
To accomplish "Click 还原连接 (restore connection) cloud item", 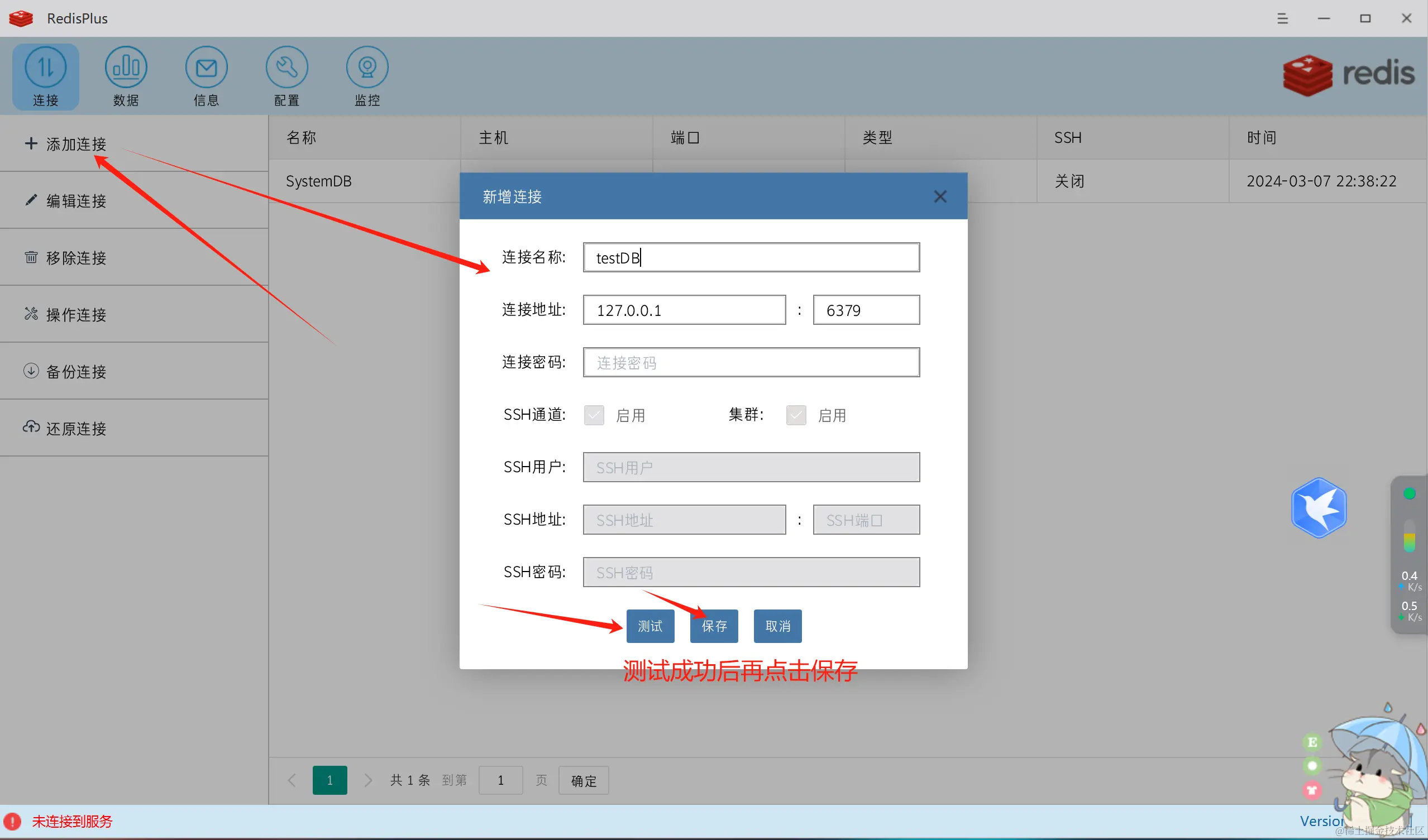I will pyautogui.click(x=76, y=428).
